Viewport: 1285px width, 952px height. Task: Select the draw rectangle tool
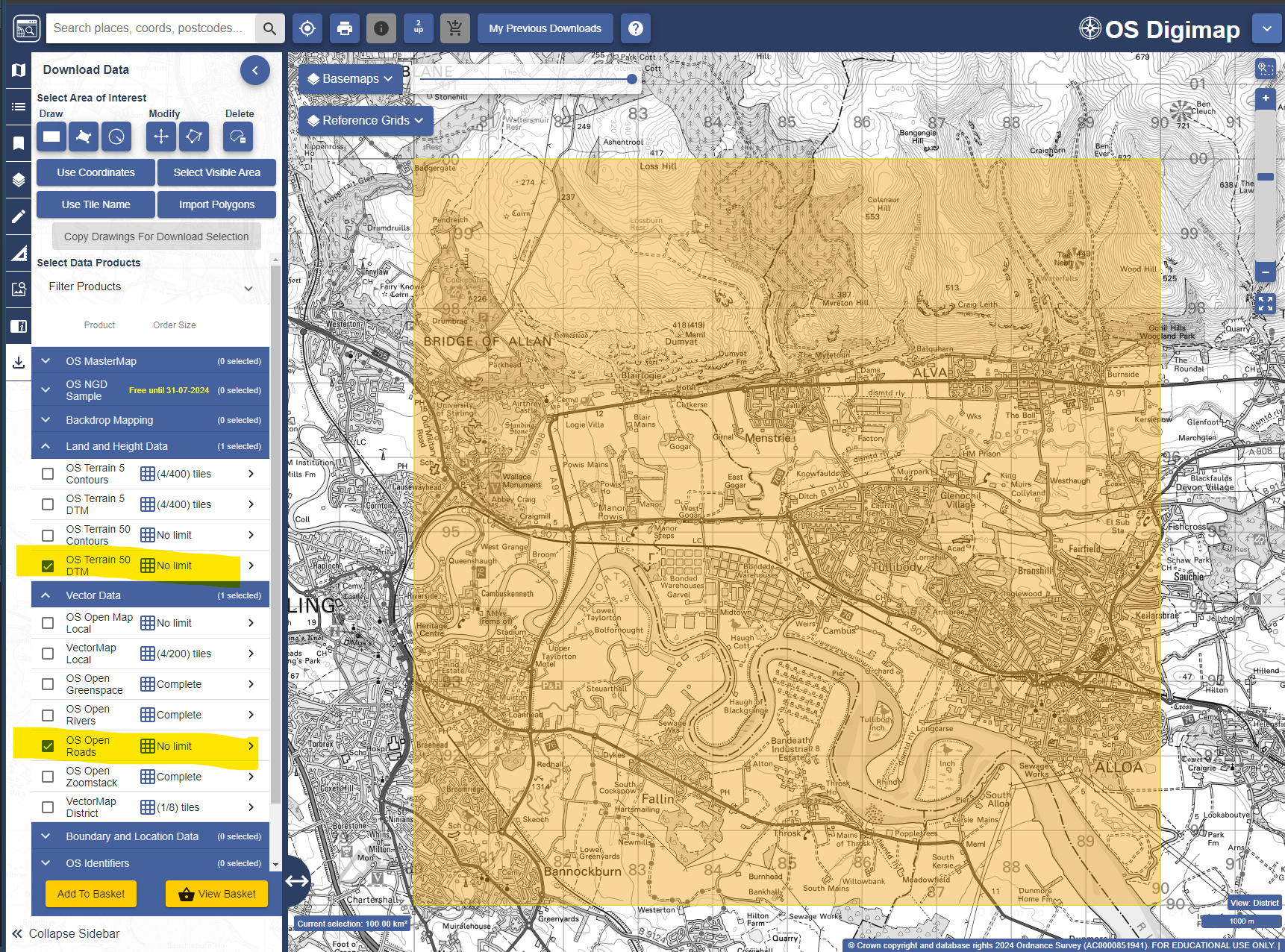coord(51,137)
